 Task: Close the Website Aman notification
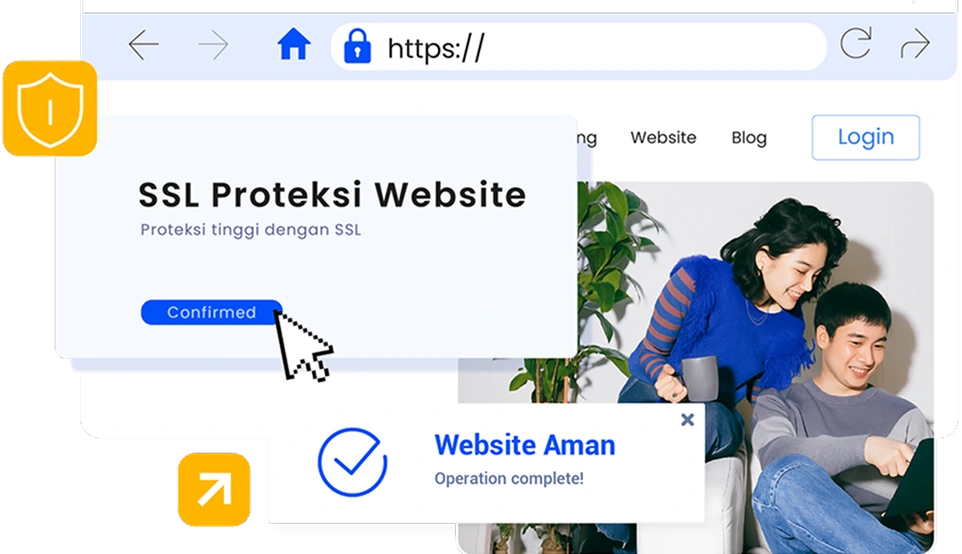point(688,420)
